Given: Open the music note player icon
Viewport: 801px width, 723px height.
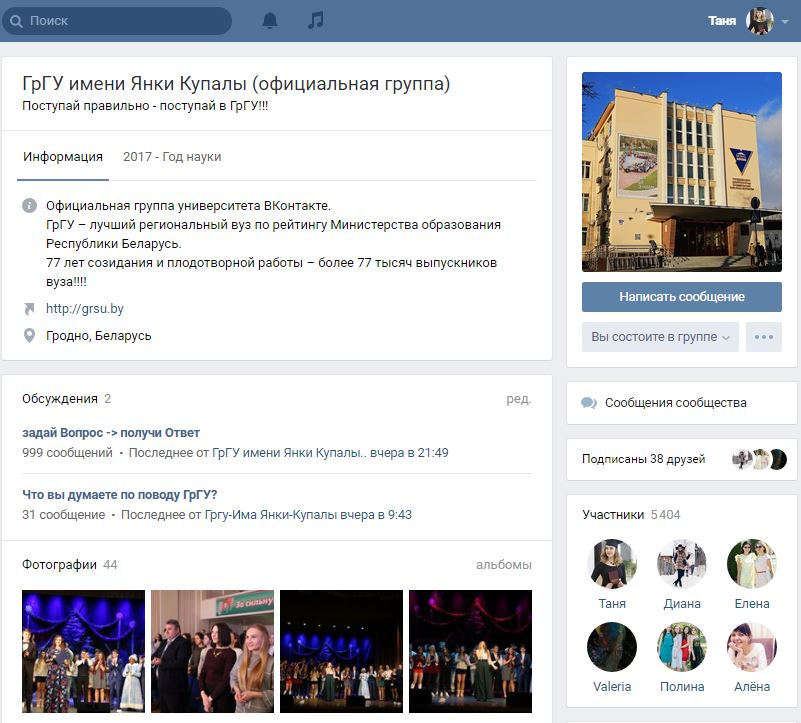Looking at the screenshot, I should coord(316,20).
